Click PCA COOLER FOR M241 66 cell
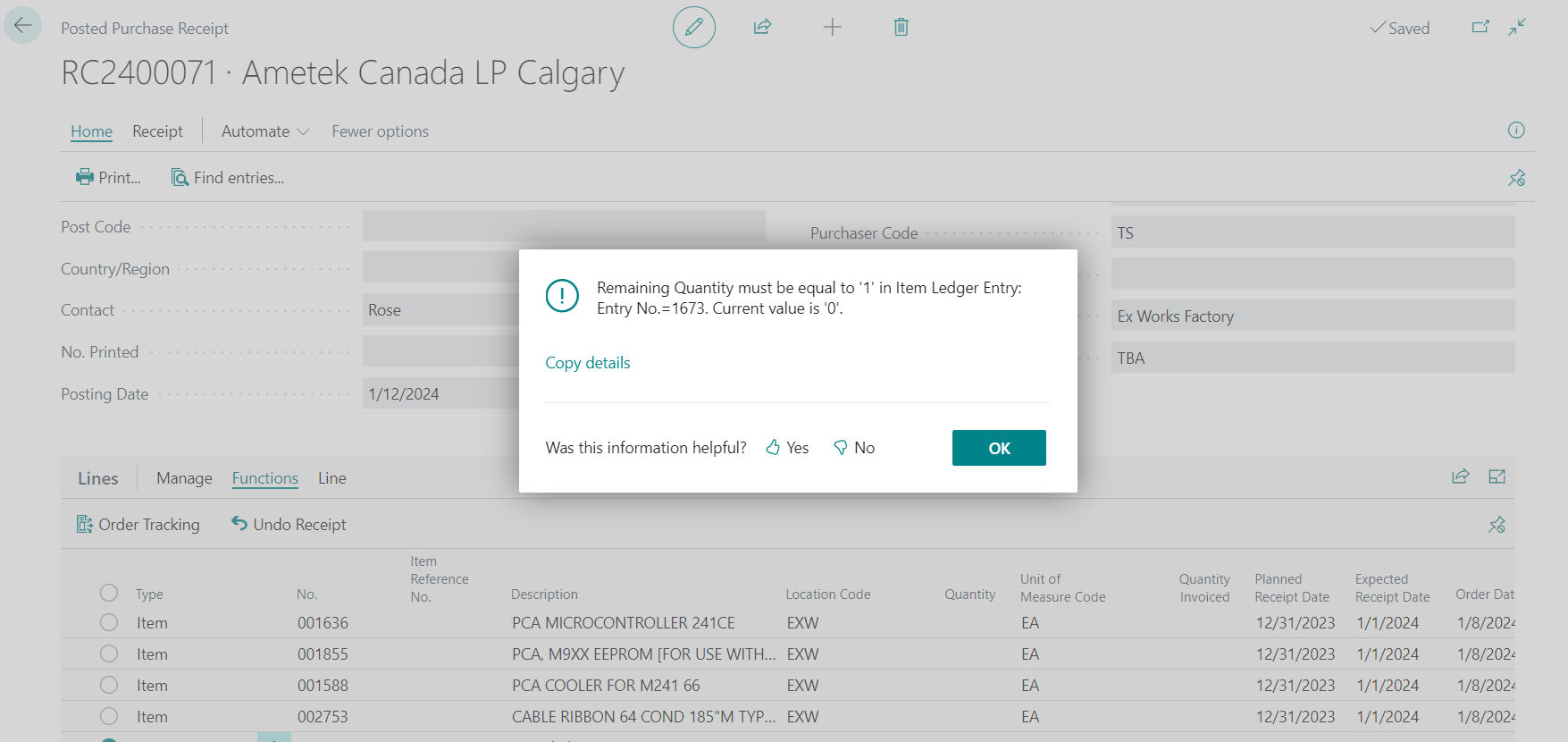This screenshot has height=742, width=1568. click(606, 686)
